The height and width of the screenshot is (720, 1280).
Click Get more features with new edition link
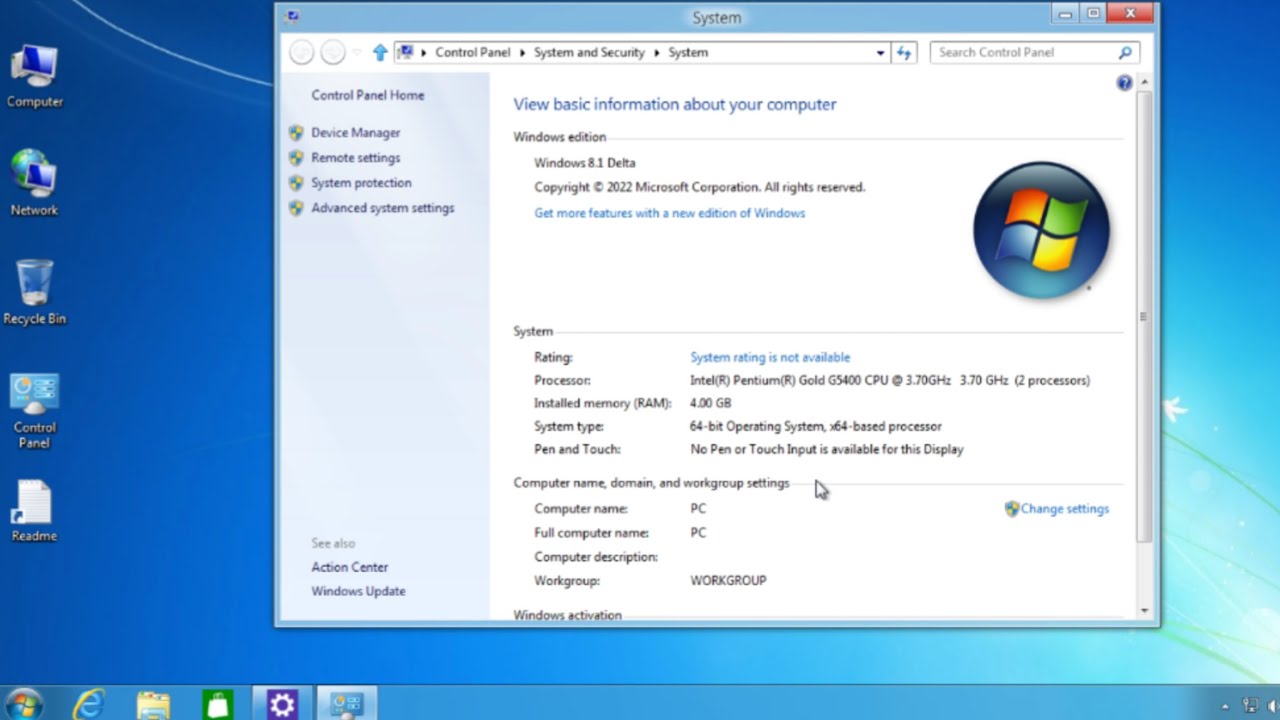pos(669,213)
